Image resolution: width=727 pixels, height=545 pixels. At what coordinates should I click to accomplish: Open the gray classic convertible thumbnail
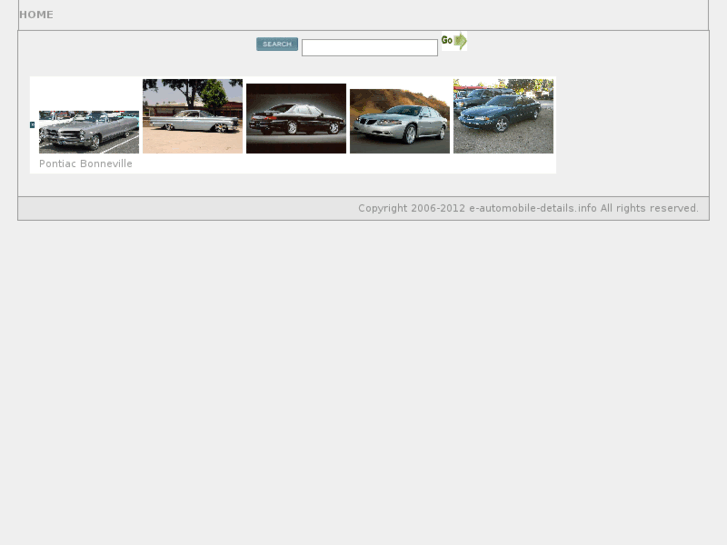tap(89, 132)
